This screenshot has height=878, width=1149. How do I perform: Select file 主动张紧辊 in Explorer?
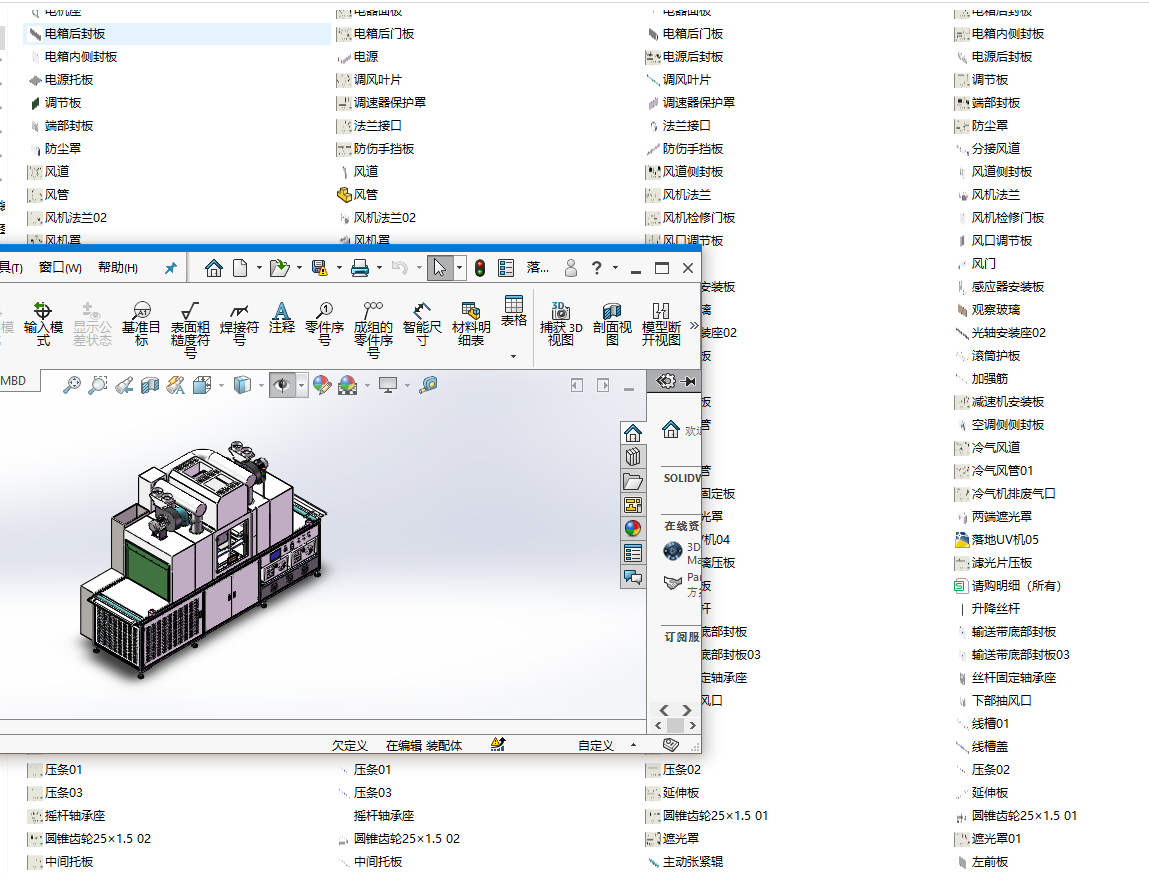685,862
